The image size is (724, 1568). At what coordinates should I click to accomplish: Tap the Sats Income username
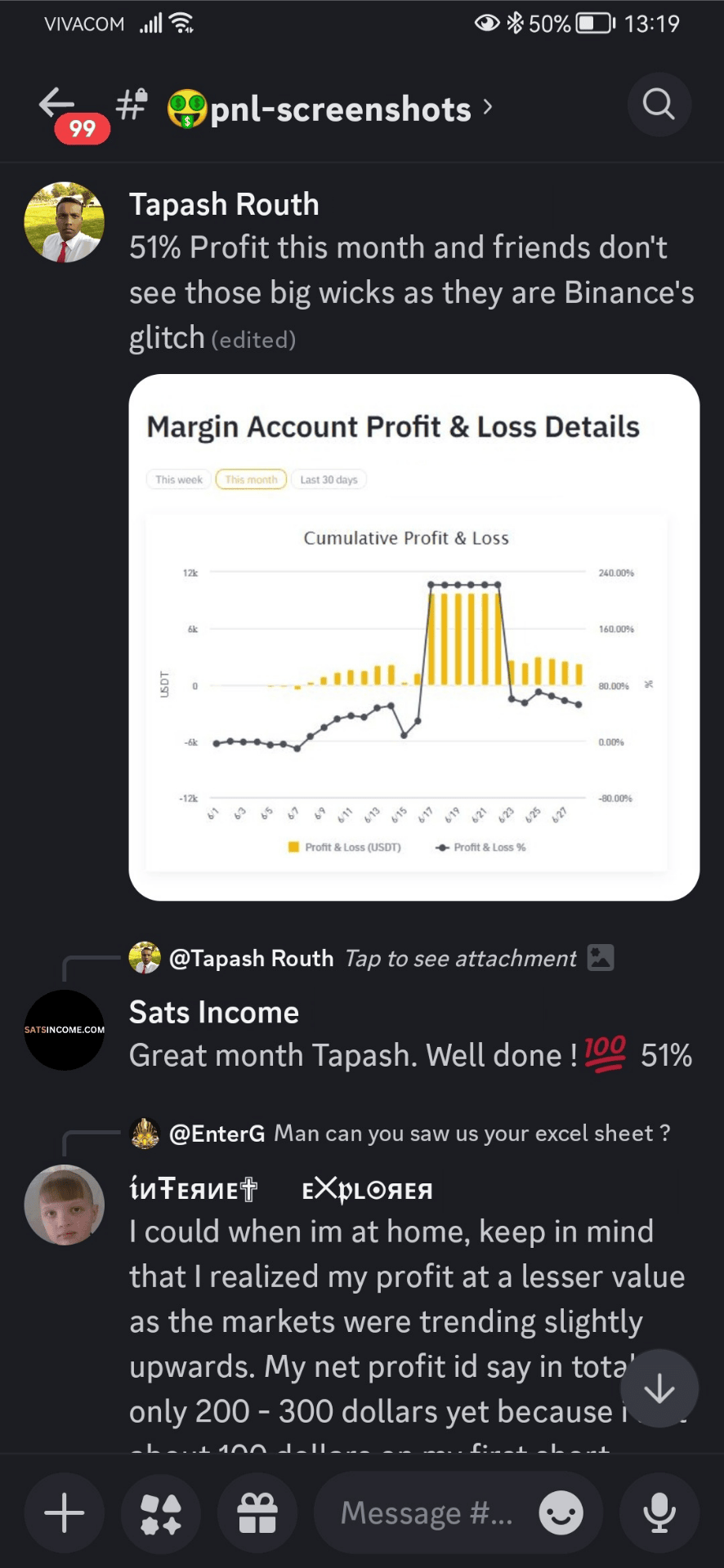(214, 1013)
